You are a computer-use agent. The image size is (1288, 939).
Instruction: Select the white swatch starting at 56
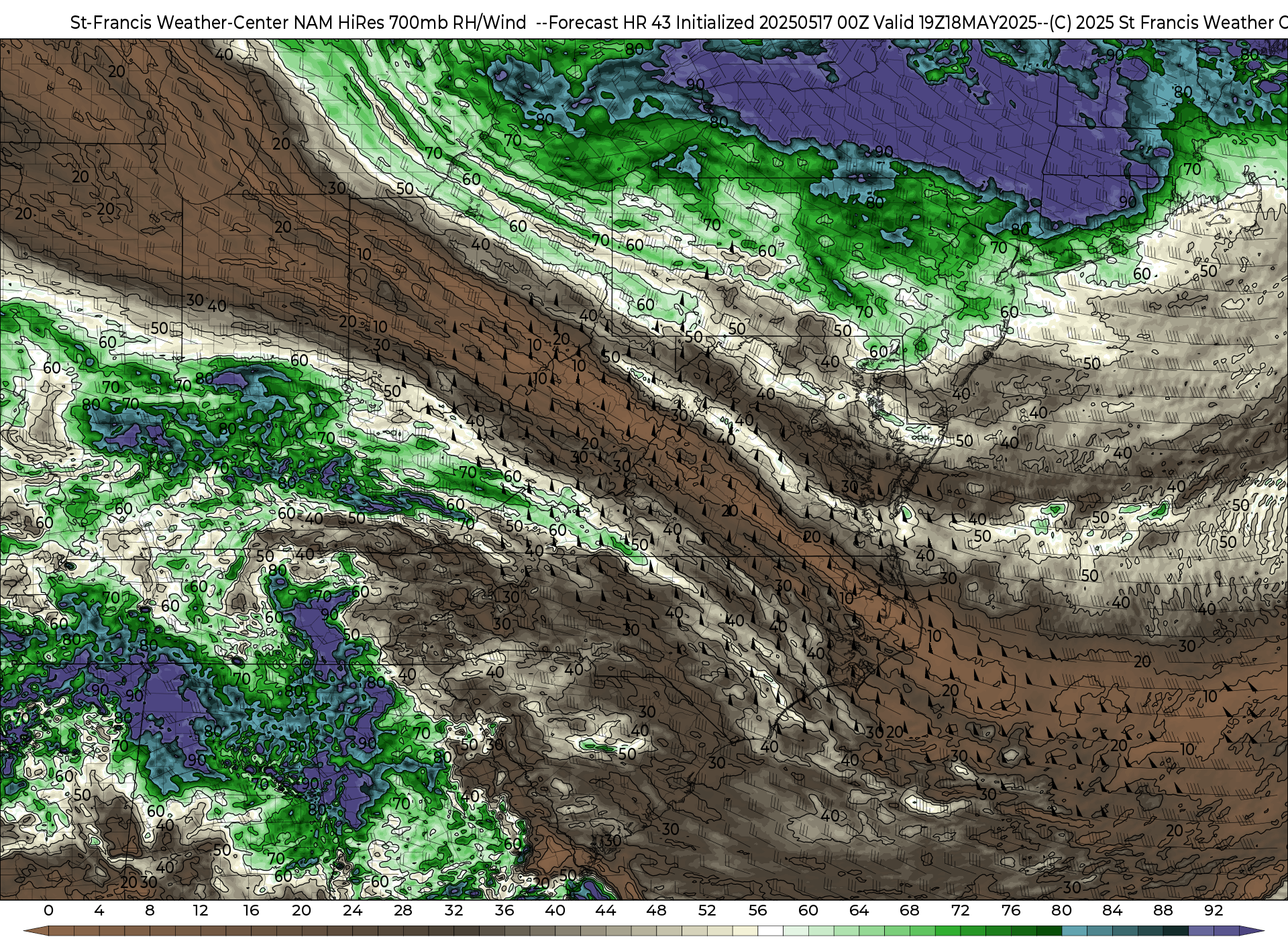[x=770, y=931]
